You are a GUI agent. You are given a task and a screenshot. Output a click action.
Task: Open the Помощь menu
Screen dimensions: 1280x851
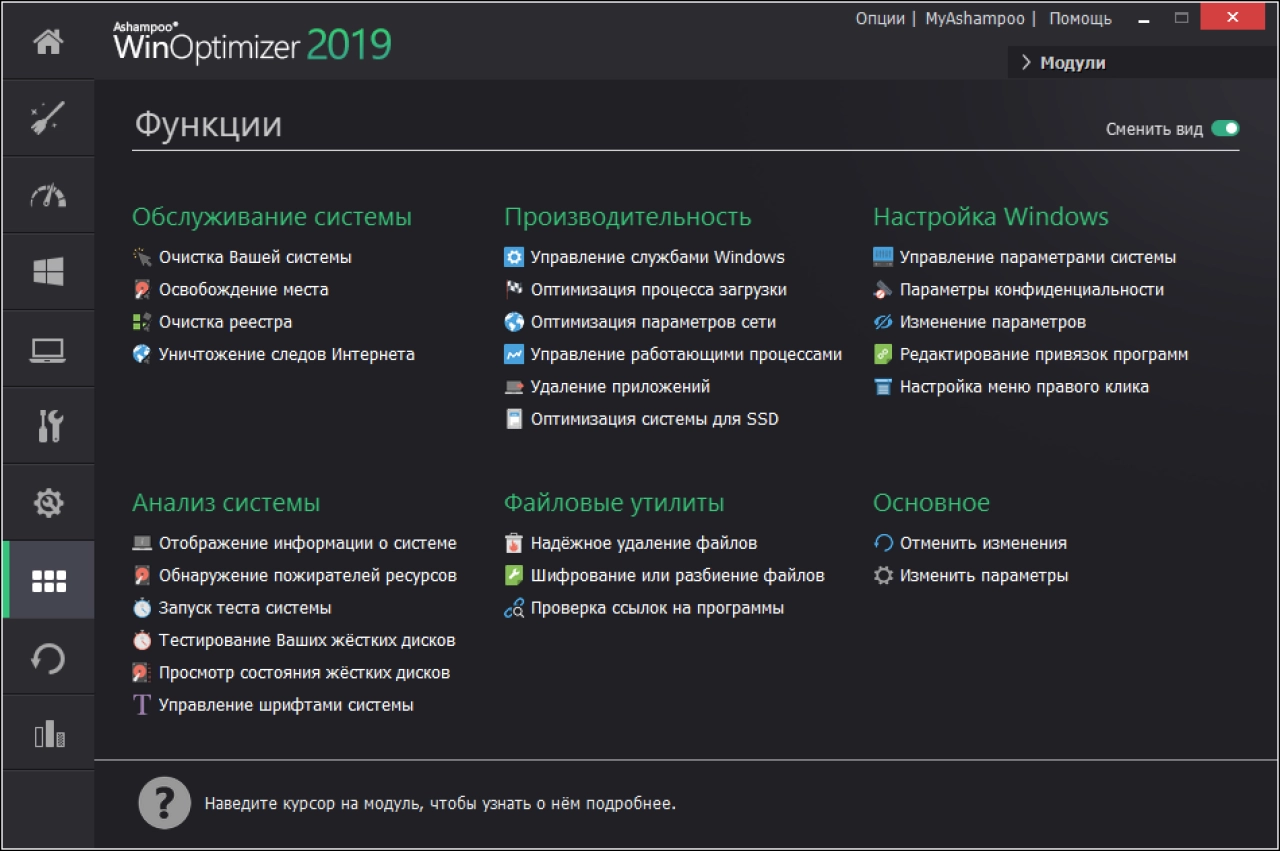point(1080,18)
